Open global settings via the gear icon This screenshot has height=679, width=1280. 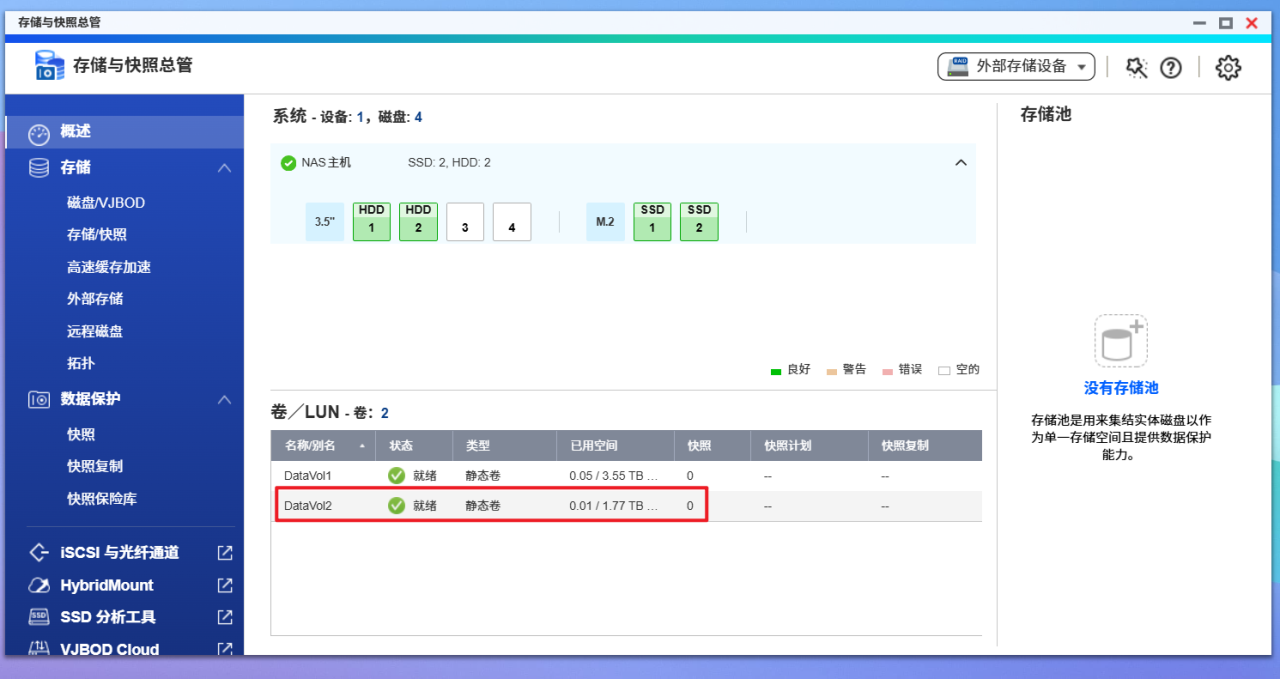point(1228,67)
